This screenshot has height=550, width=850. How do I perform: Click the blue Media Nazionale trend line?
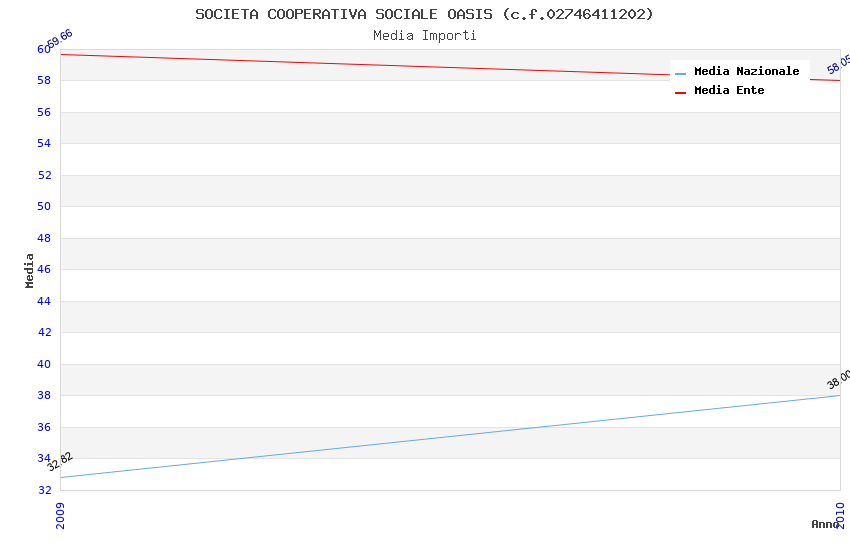coord(450,436)
